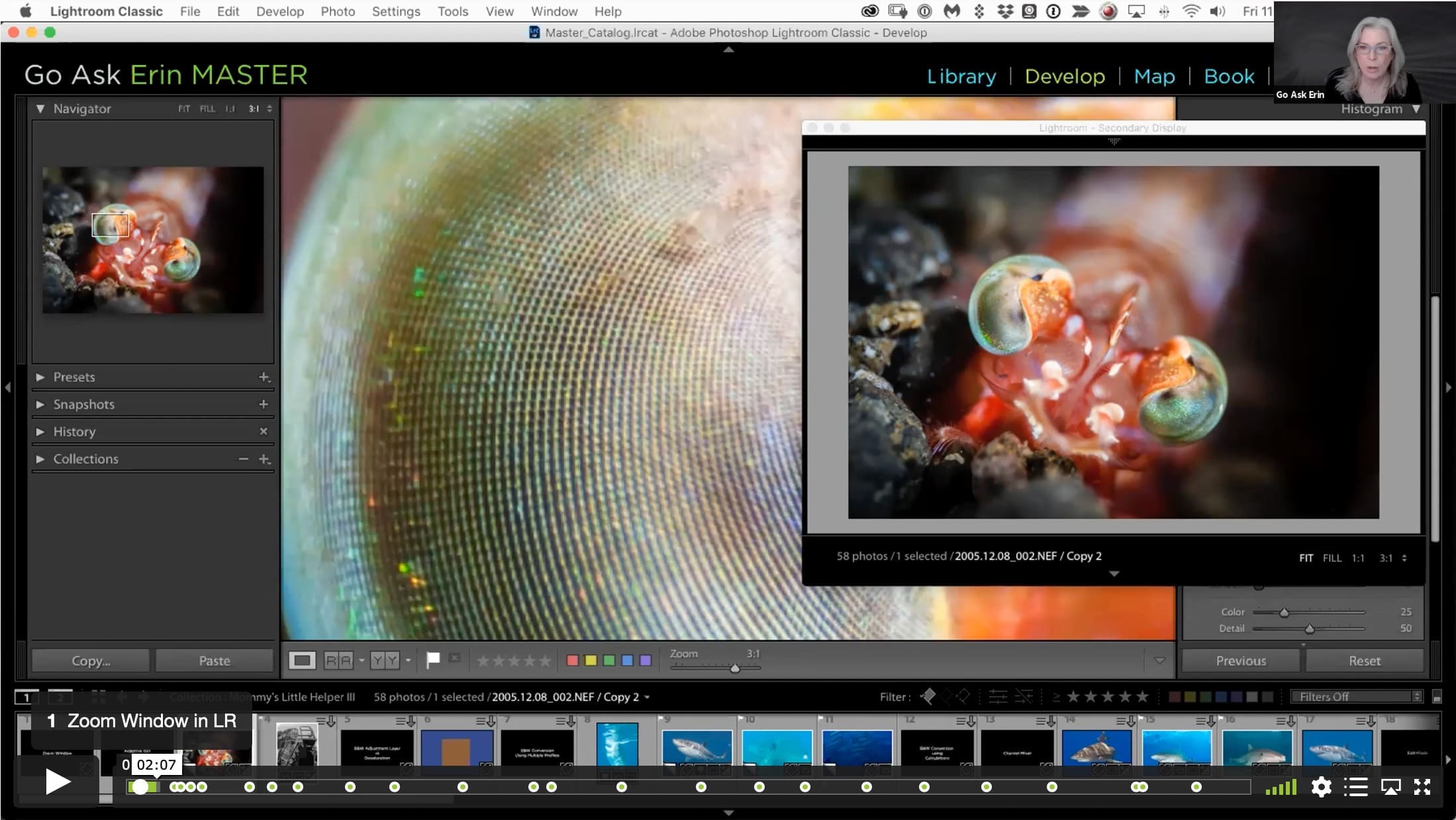Click the Paste button
1456x820 pixels.
(x=215, y=661)
